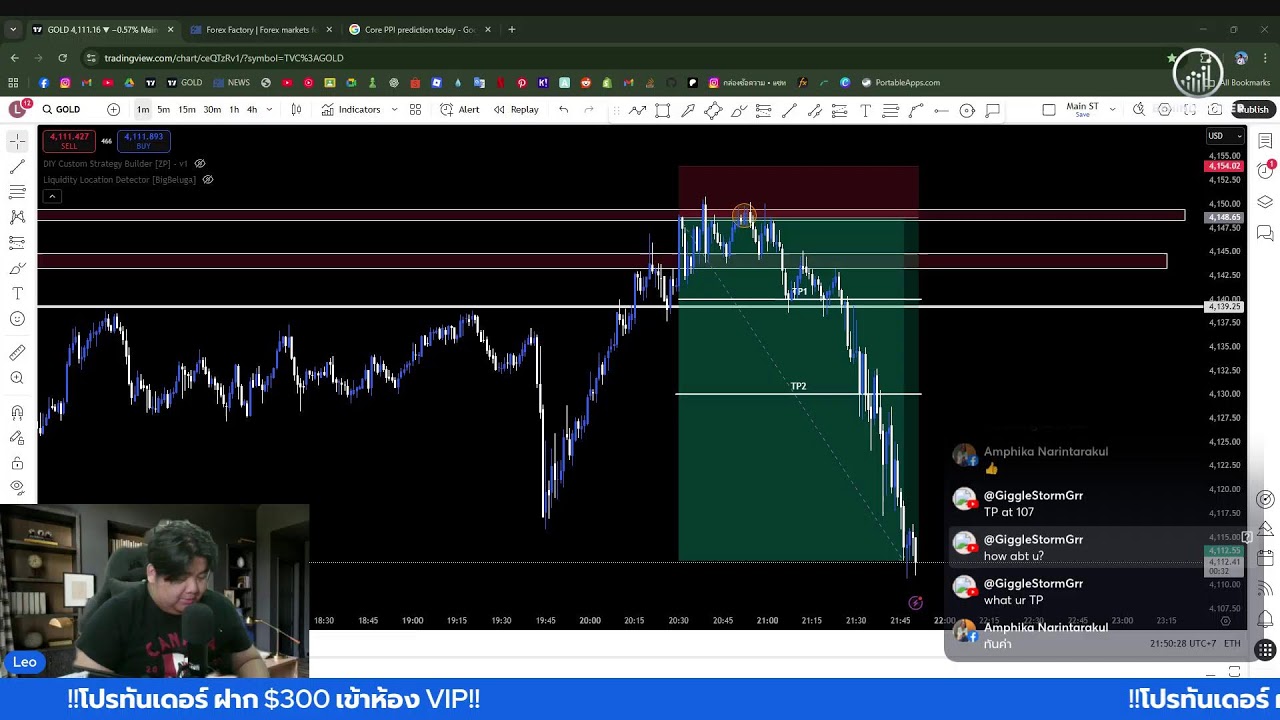The height and width of the screenshot is (720, 1280).
Task: Open a new browser tab
Action: [511, 29]
